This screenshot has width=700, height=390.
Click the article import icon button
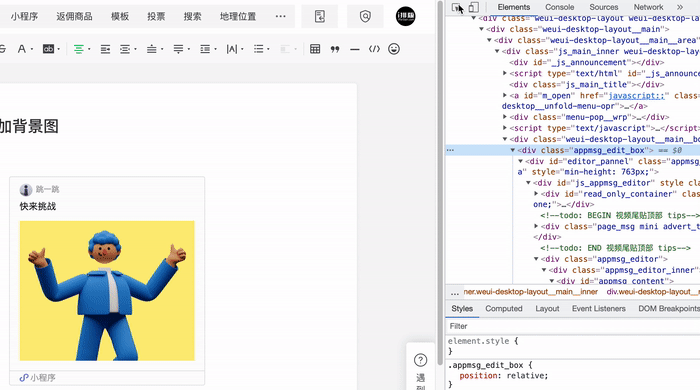[x=320, y=17]
